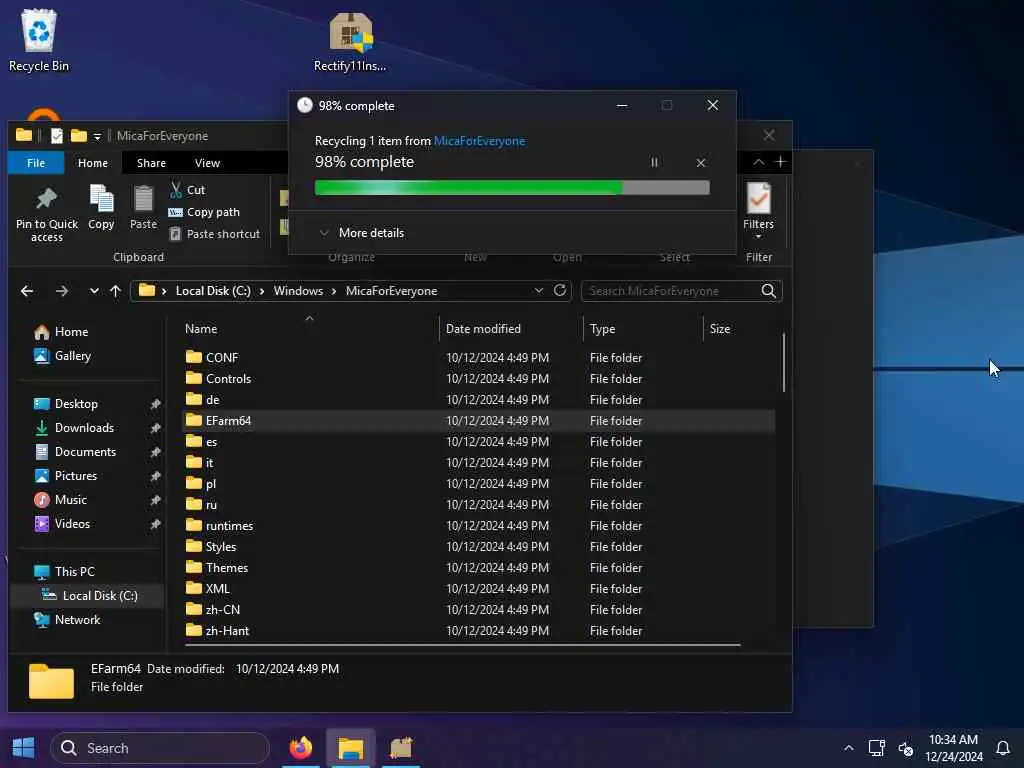Refresh the MicaForEveryone folder
The height and width of the screenshot is (768, 1024).
[x=560, y=291]
